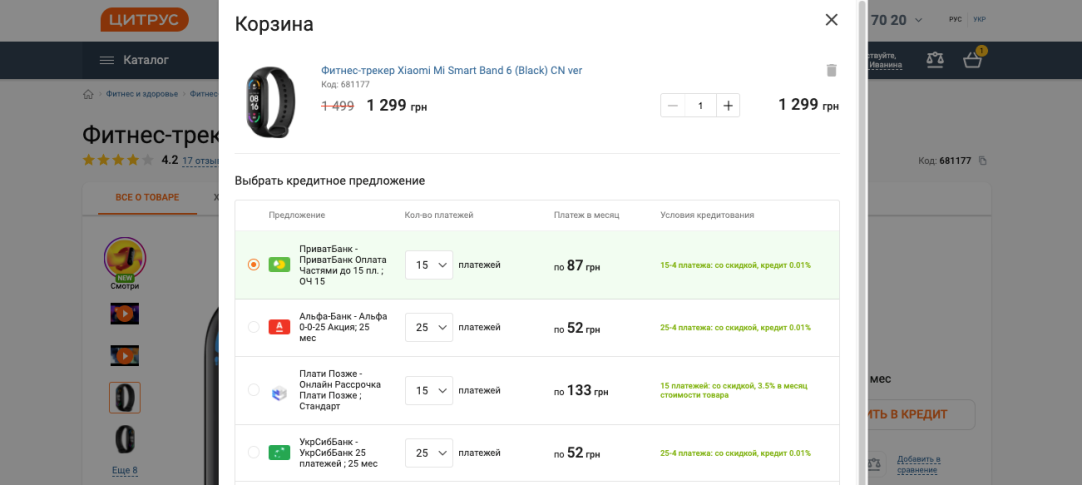Open Фитнес и здоровье breadcrumb link
The width and height of the screenshot is (1082, 485).
141,94
